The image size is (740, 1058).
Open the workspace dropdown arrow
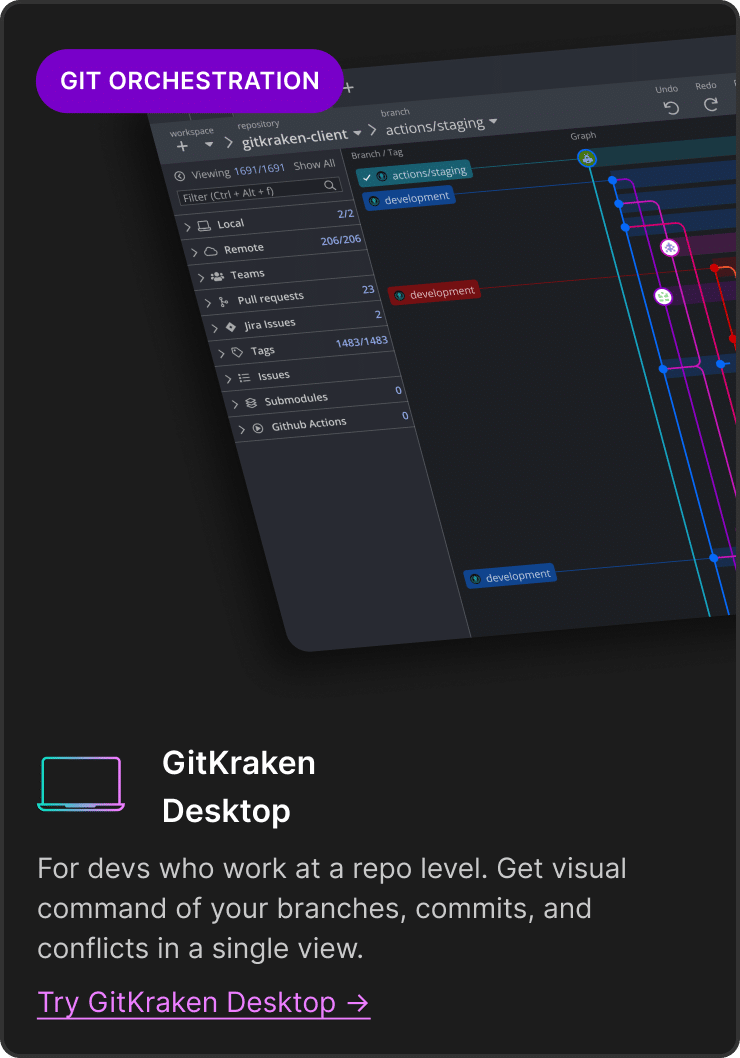(208, 144)
